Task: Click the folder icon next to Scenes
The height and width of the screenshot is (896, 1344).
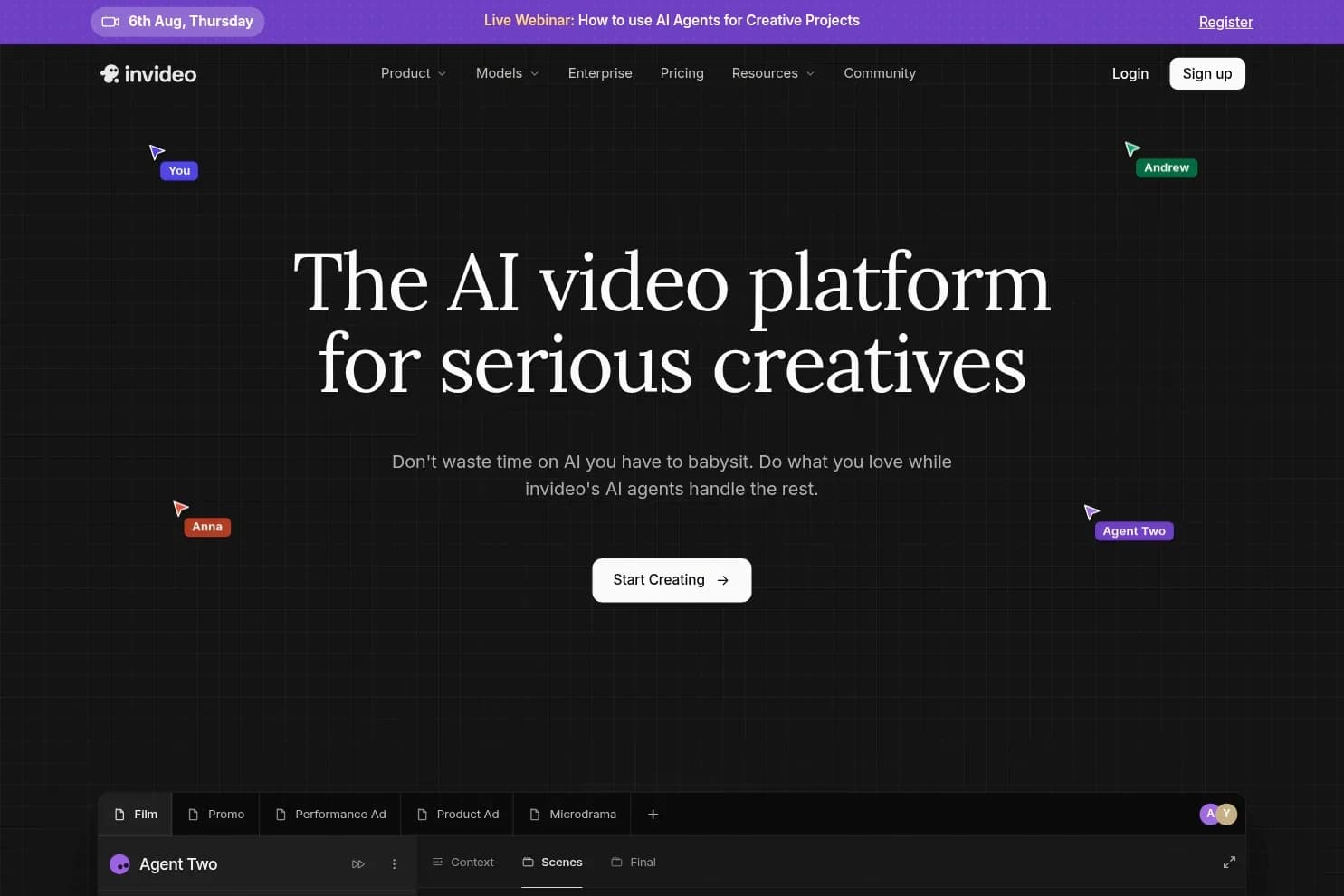Action: click(528, 863)
